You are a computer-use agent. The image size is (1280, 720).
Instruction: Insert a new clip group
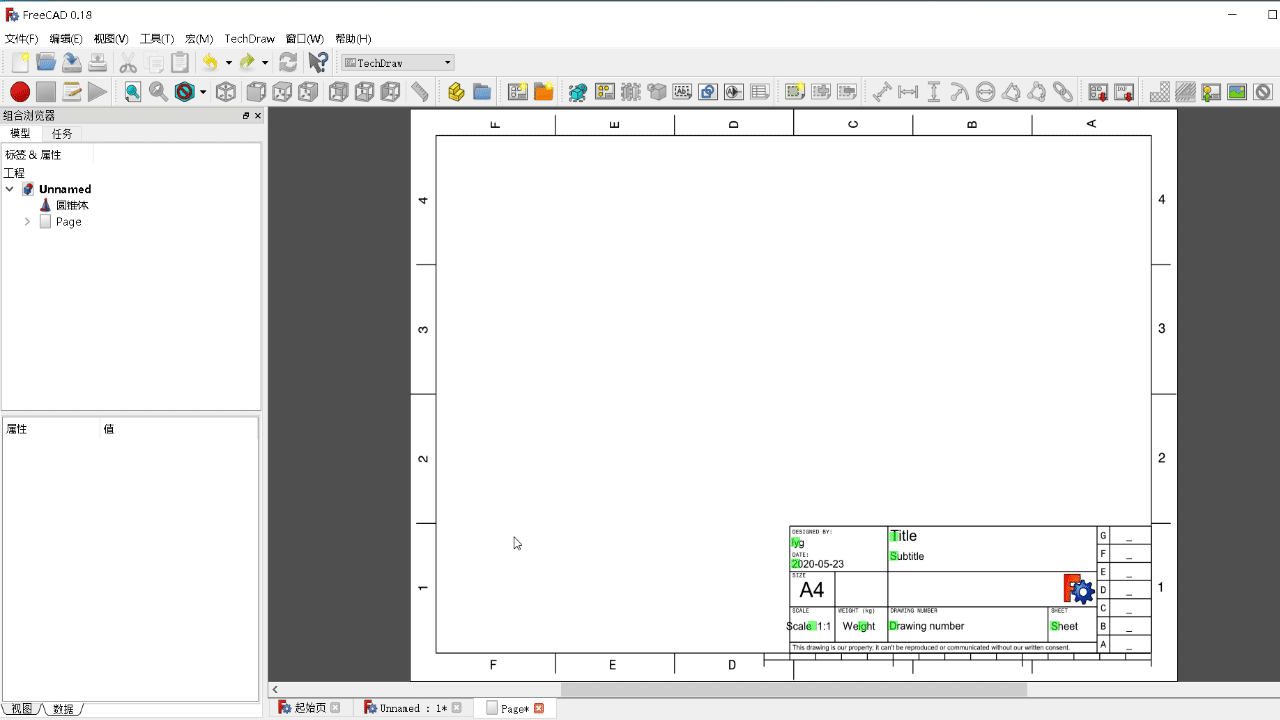pos(795,92)
